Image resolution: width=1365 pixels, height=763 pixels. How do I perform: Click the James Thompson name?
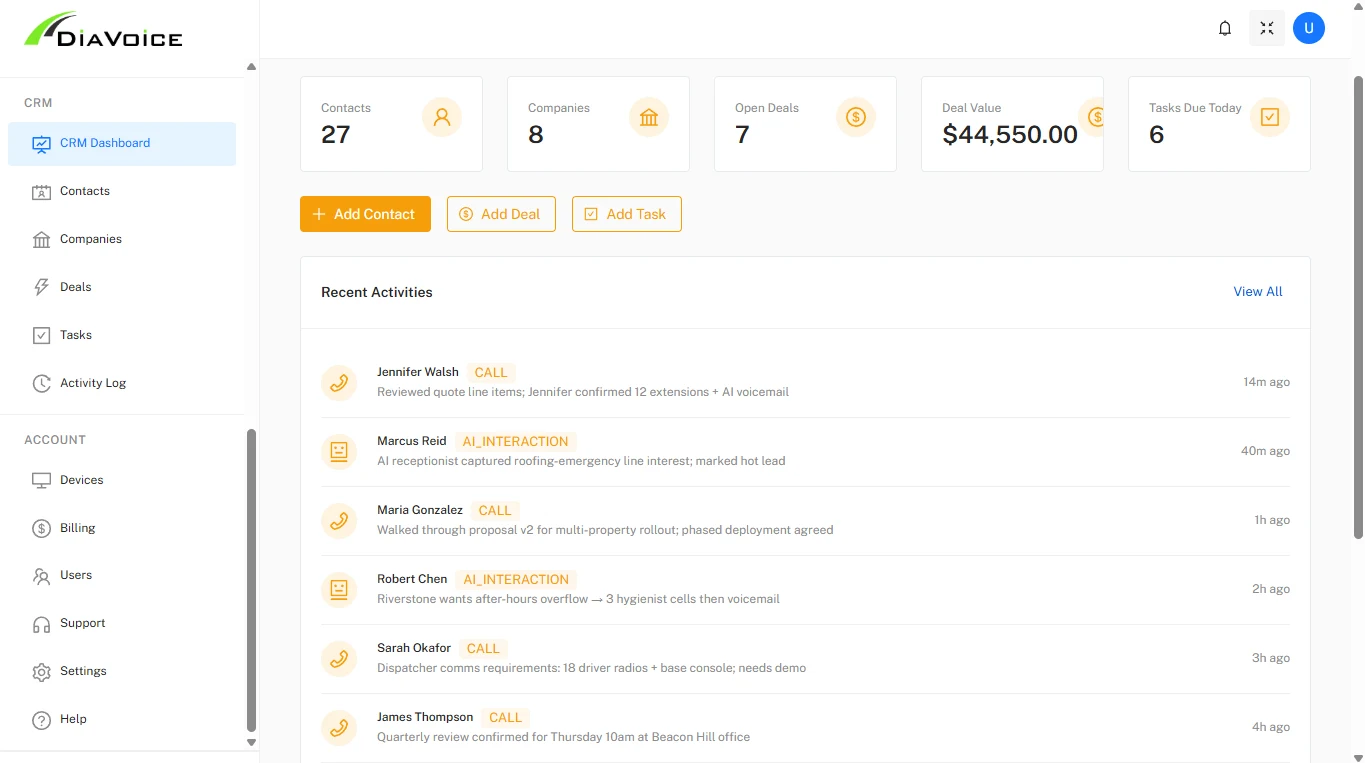pos(425,717)
